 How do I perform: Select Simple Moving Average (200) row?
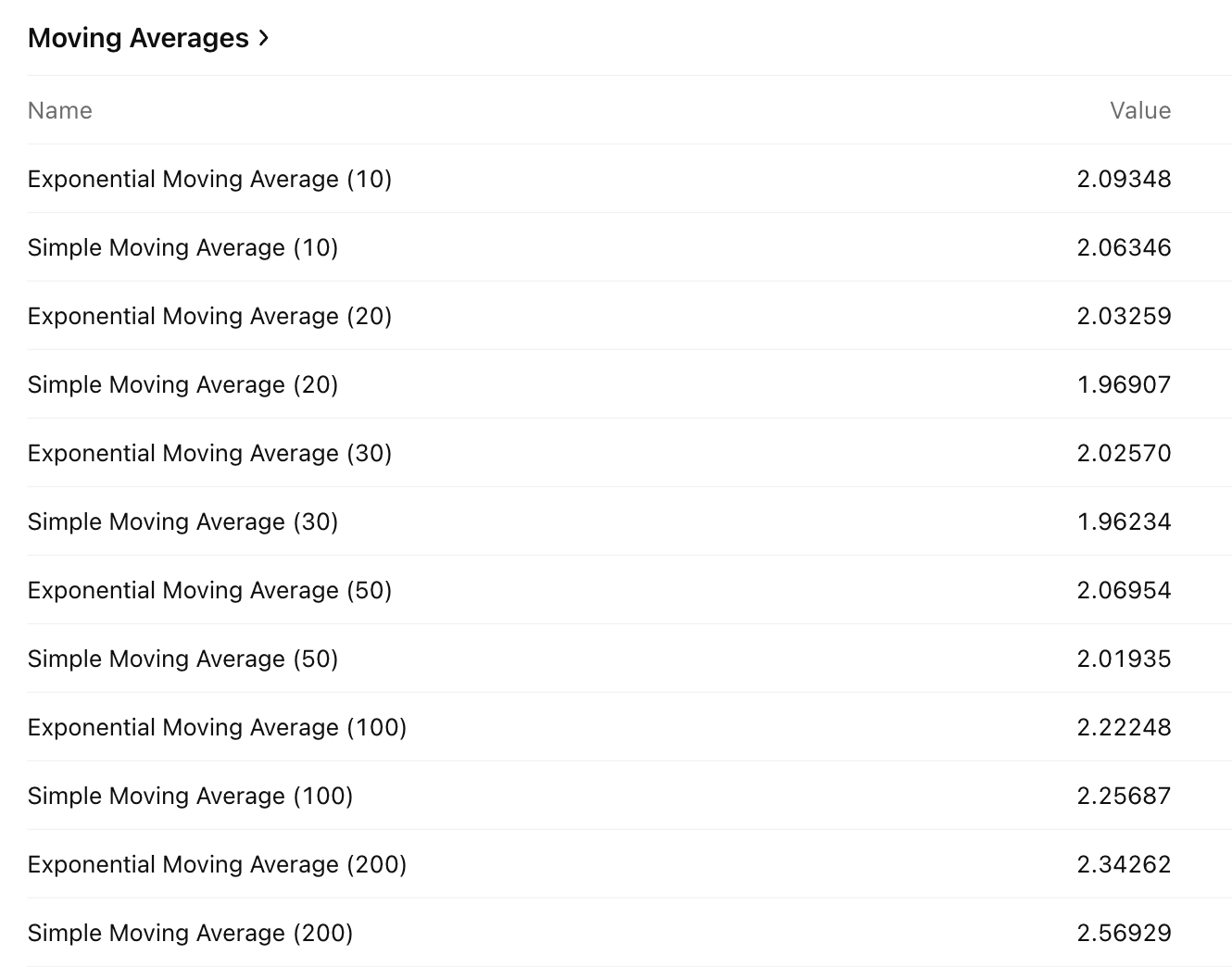[x=630, y=933]
